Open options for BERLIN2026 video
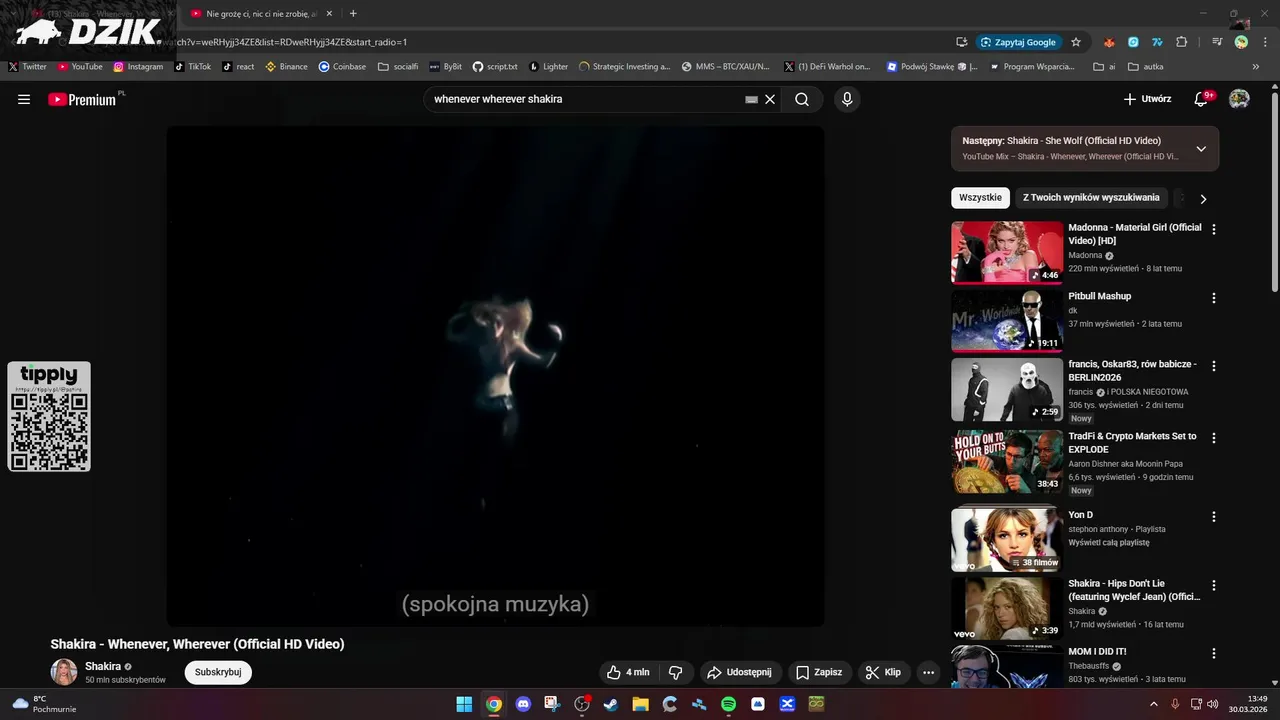 [x=1214, y=366]
